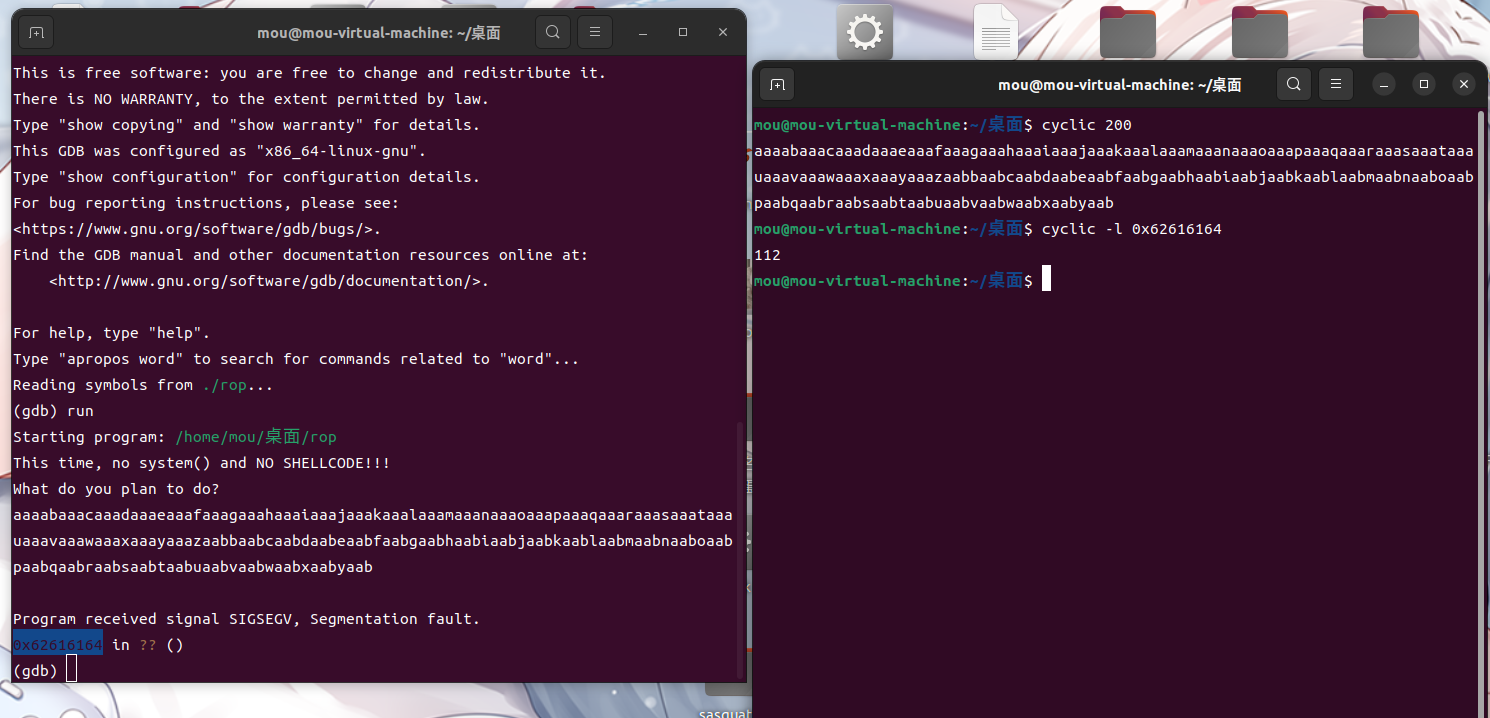
Task: Open a new tab in the GDB terminal
Action: (x=36, y=33)
